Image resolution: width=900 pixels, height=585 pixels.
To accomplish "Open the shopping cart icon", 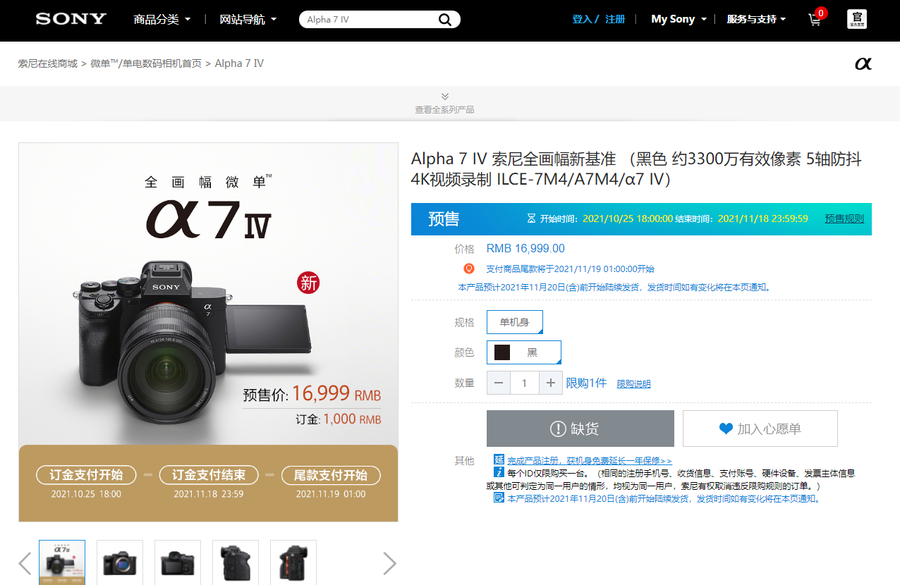I will pos(815,19).
